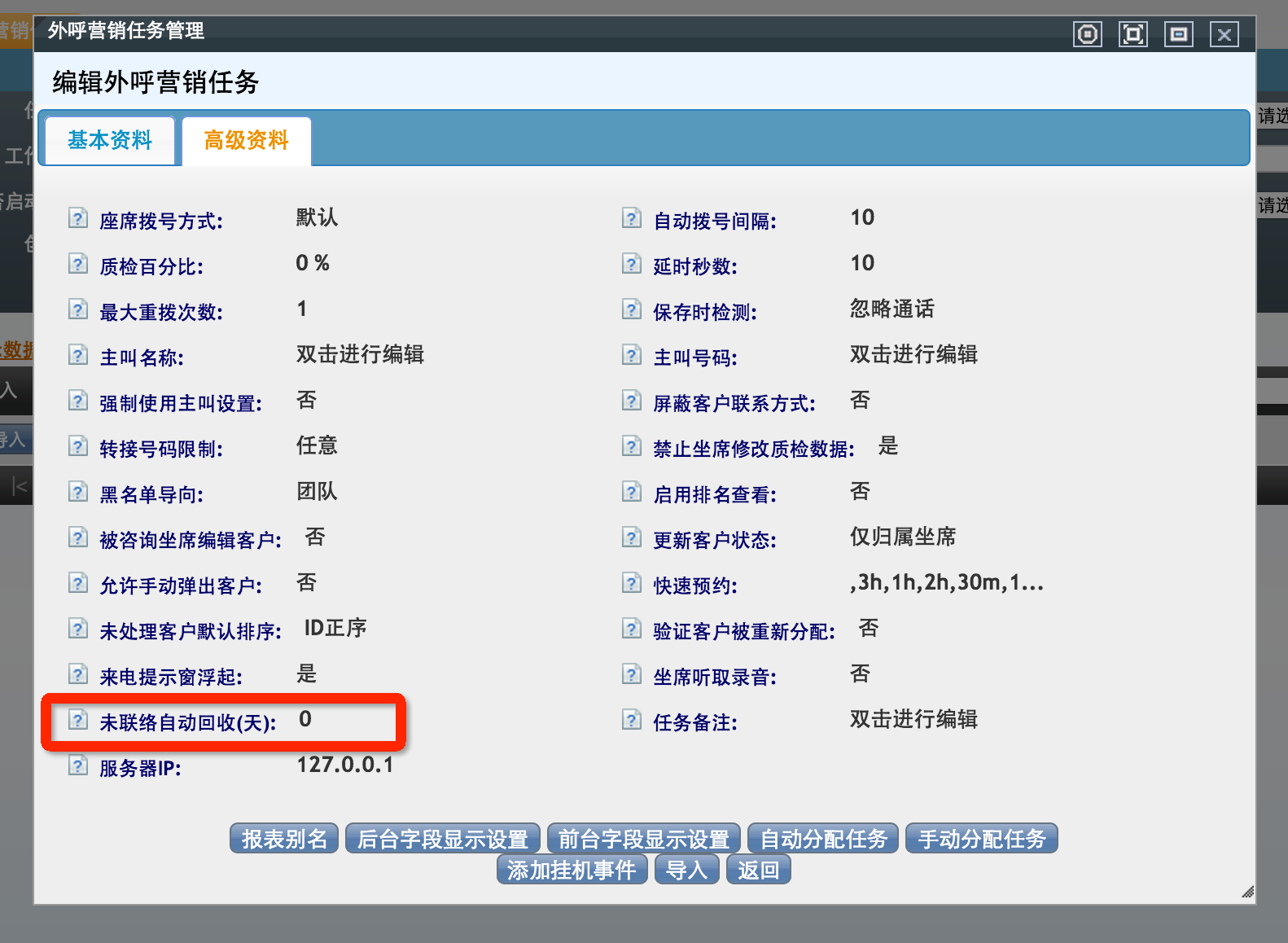
Task: Click help icon for 未联络自动回收(天)
Action: coord(78,720)
